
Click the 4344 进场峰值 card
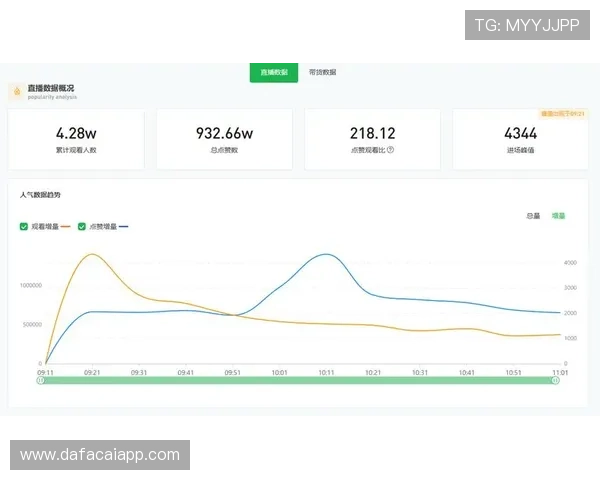(x=520, y=139)
